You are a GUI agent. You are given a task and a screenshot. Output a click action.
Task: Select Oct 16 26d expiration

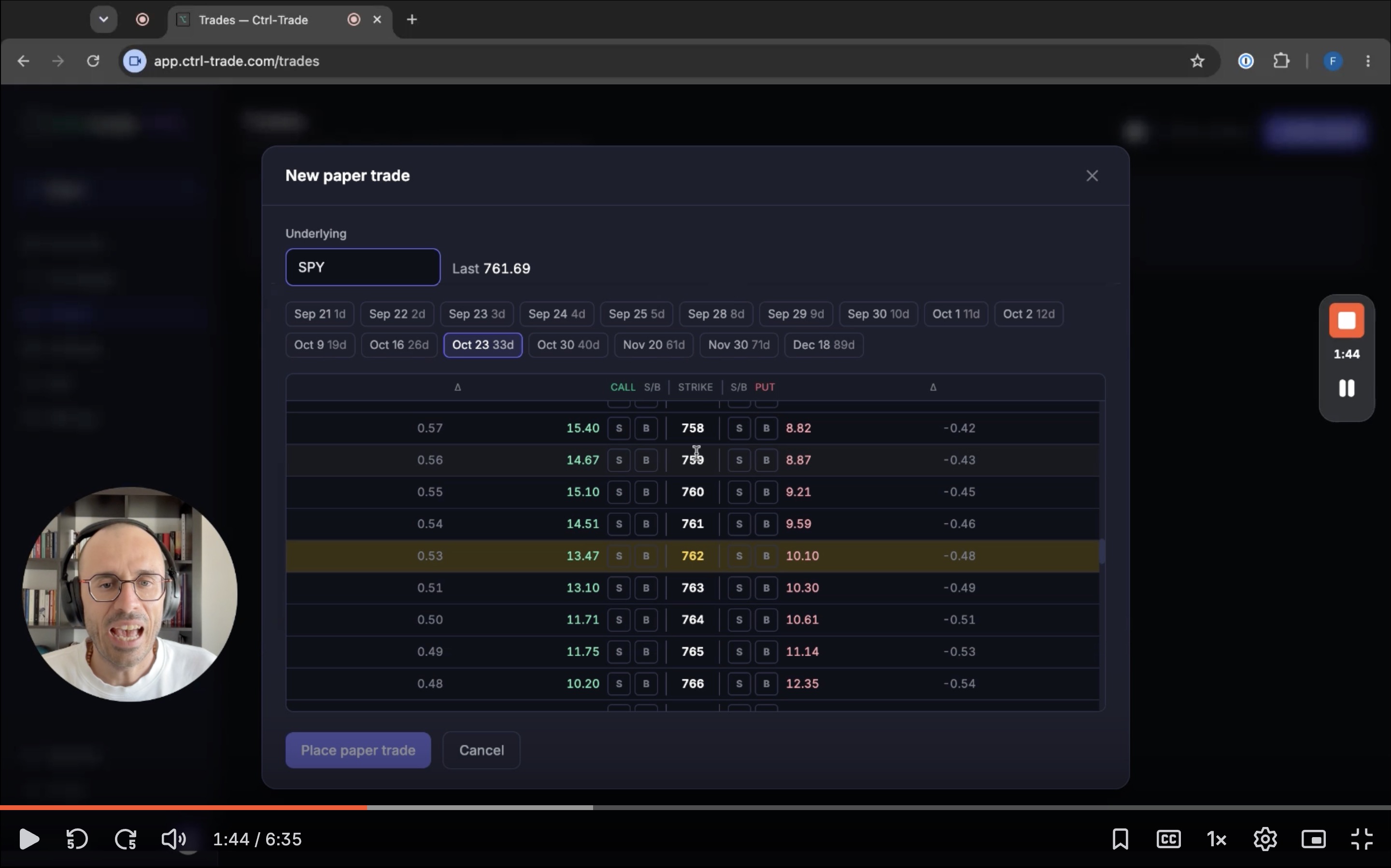point(399,345)
